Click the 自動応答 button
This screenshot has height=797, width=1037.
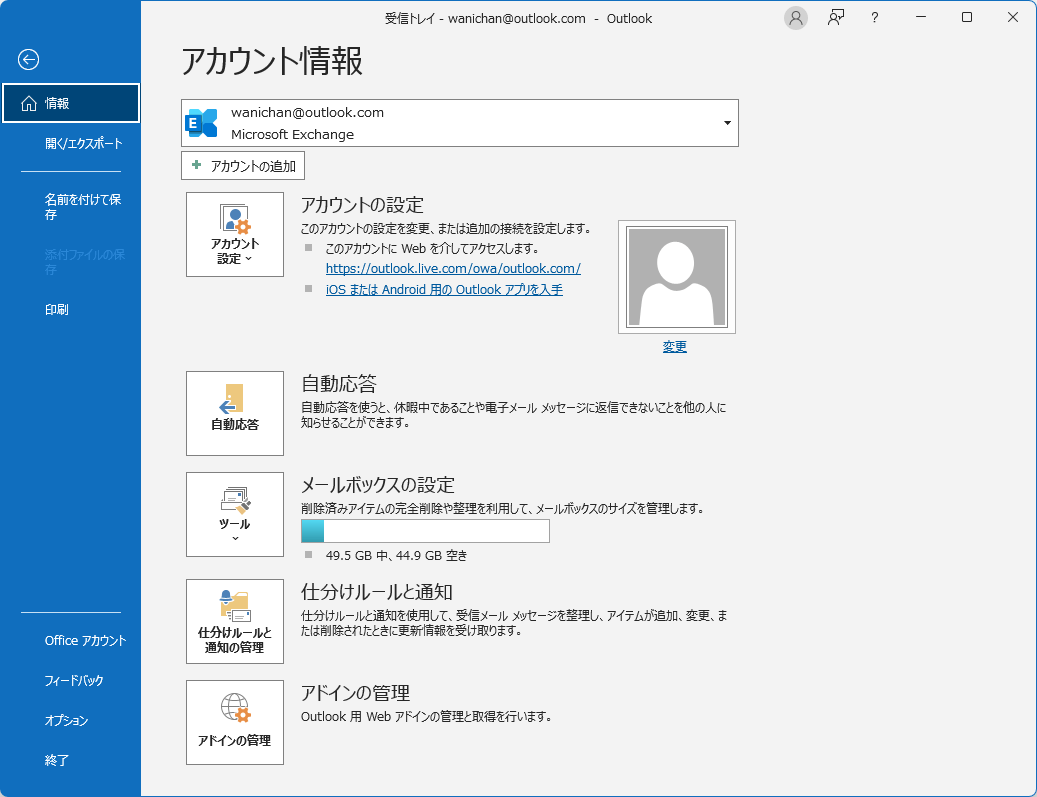(x=235, y=413)
